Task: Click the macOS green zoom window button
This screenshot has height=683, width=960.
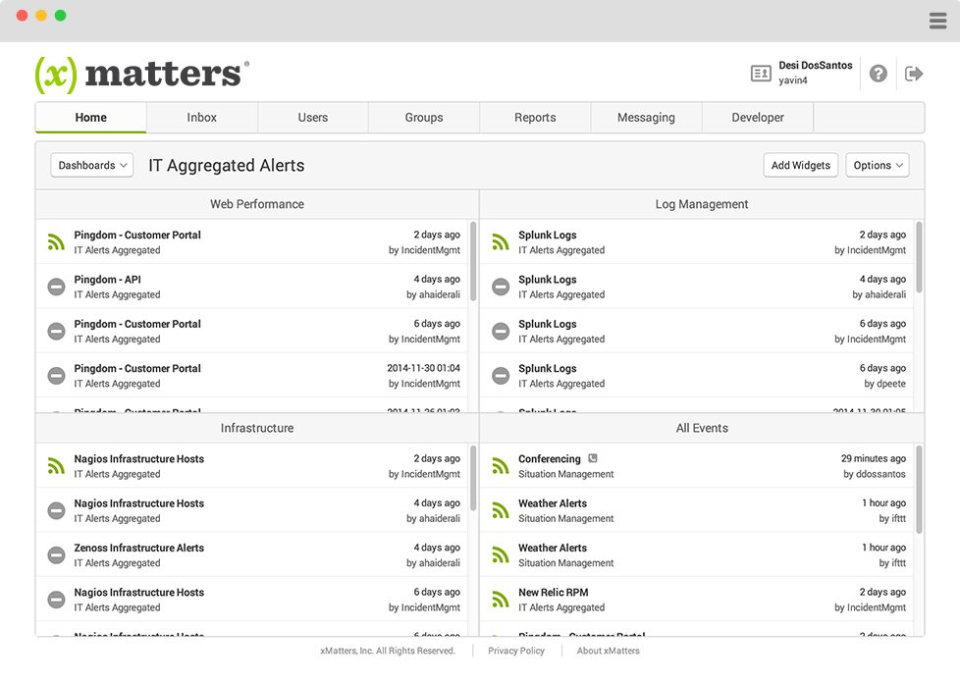Action: 60,15
